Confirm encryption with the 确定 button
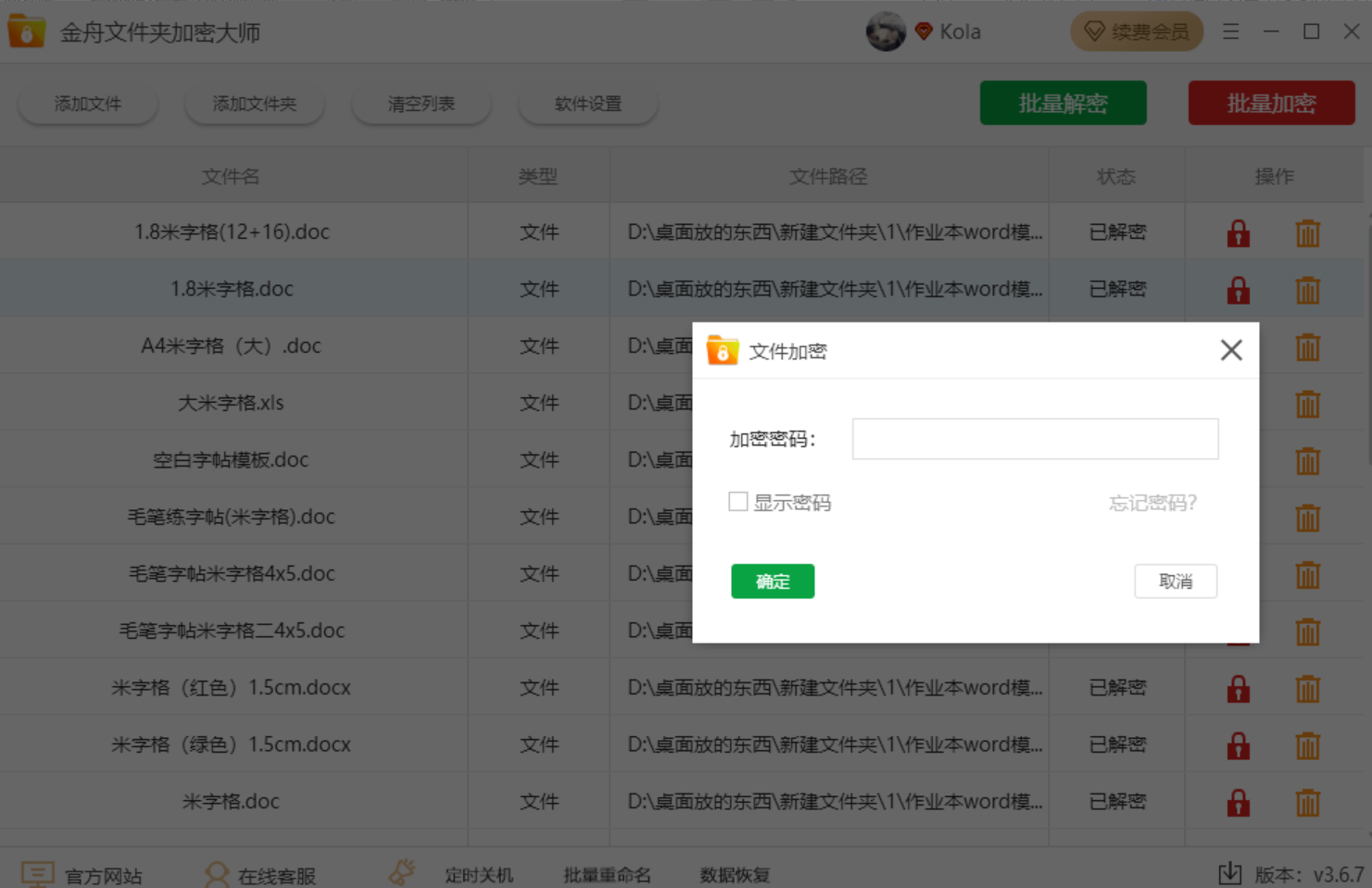1372x888 pixels. [x=773, y=582]
